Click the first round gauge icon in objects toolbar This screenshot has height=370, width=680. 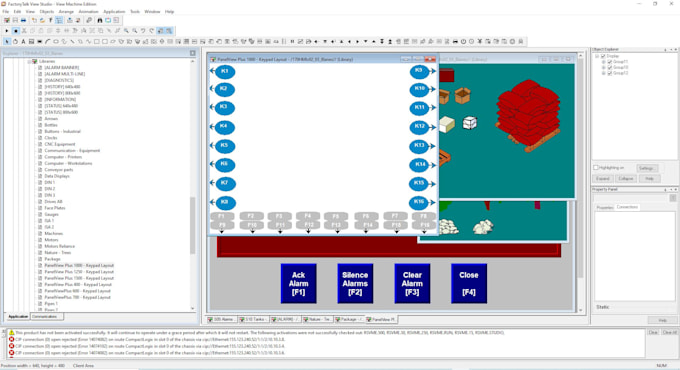coord(463,42)
